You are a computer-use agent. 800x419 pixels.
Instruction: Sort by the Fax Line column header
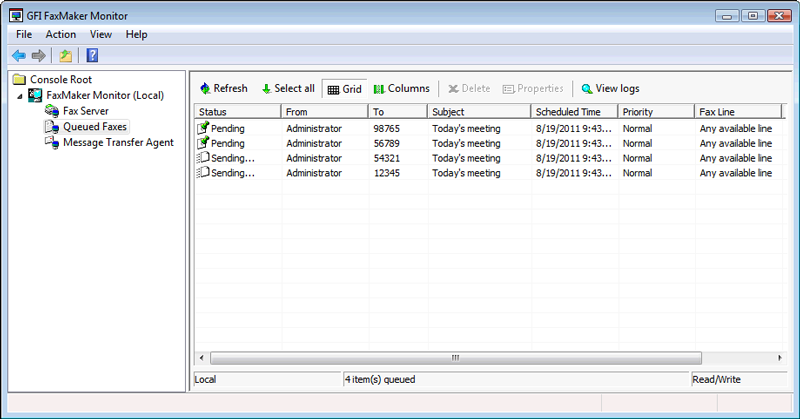(738, 111)
